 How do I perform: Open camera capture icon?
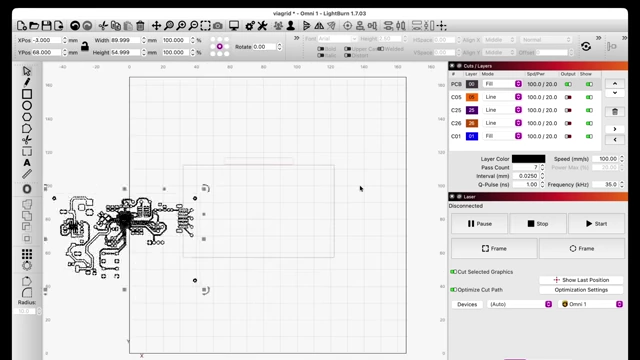tap(218, 26)
